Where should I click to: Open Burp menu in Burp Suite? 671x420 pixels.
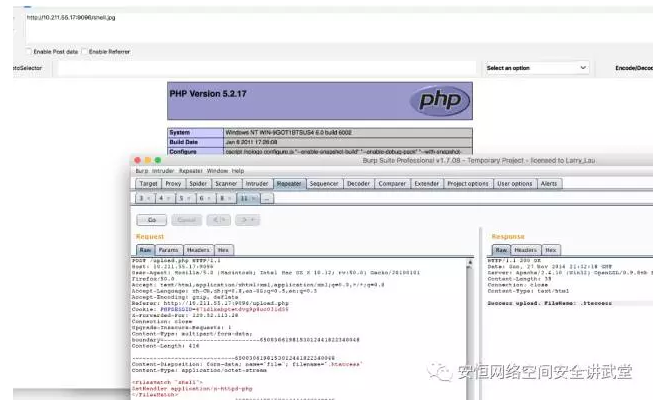tap(142, 171)
